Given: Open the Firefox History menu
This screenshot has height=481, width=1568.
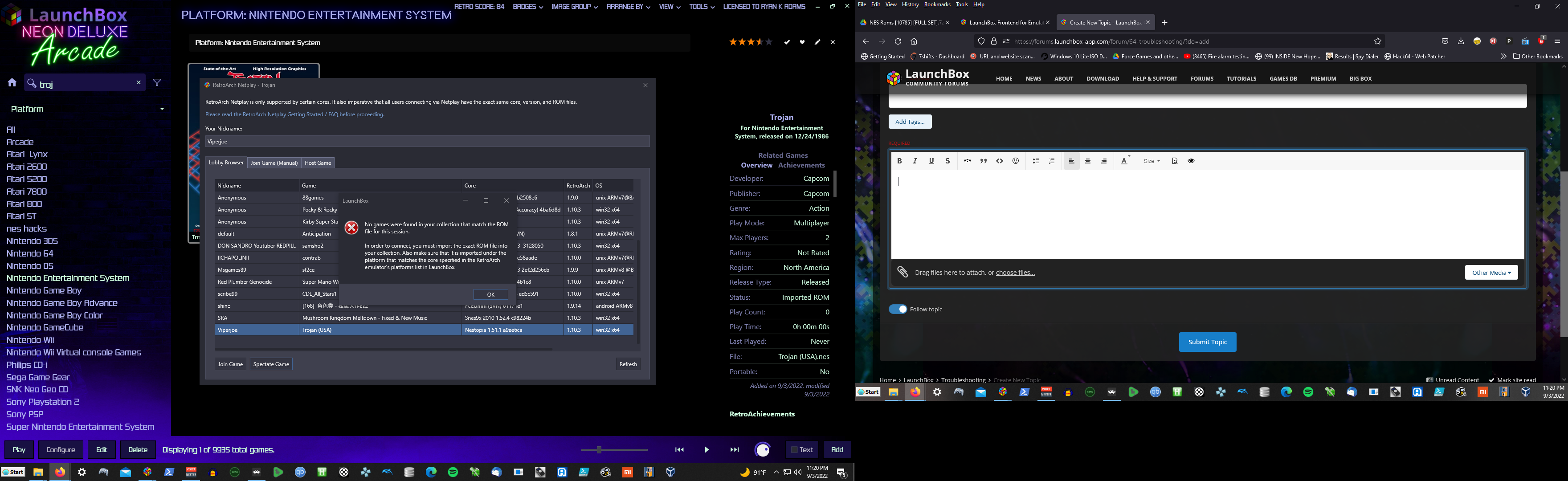Looking at the screenshot, I should coord(910,5).
